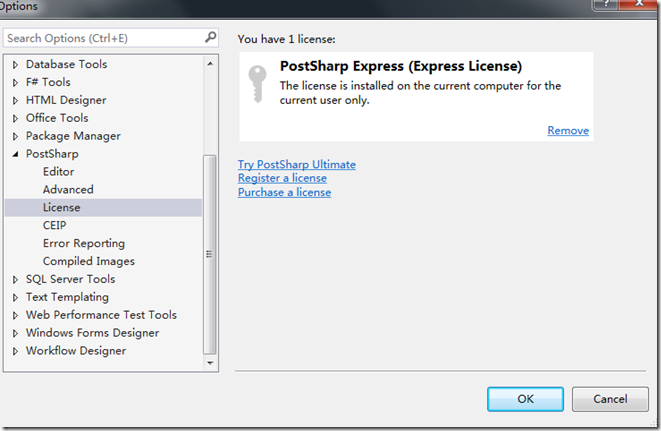Expand the Text Templating node

[15, 297]
